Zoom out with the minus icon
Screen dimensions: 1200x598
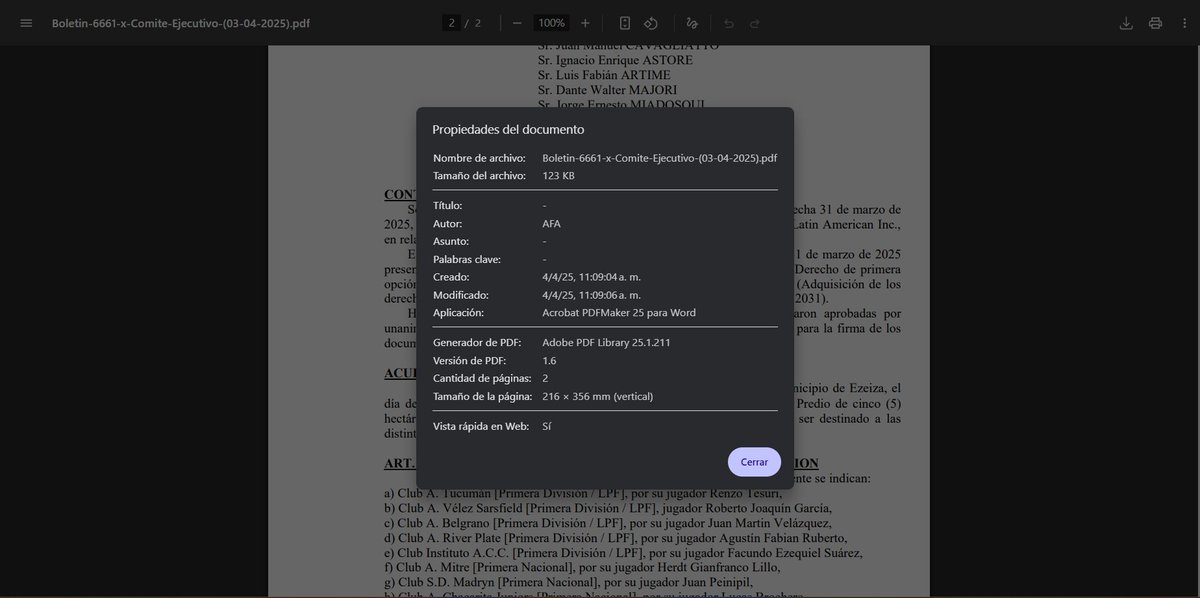tap(517, 23)
